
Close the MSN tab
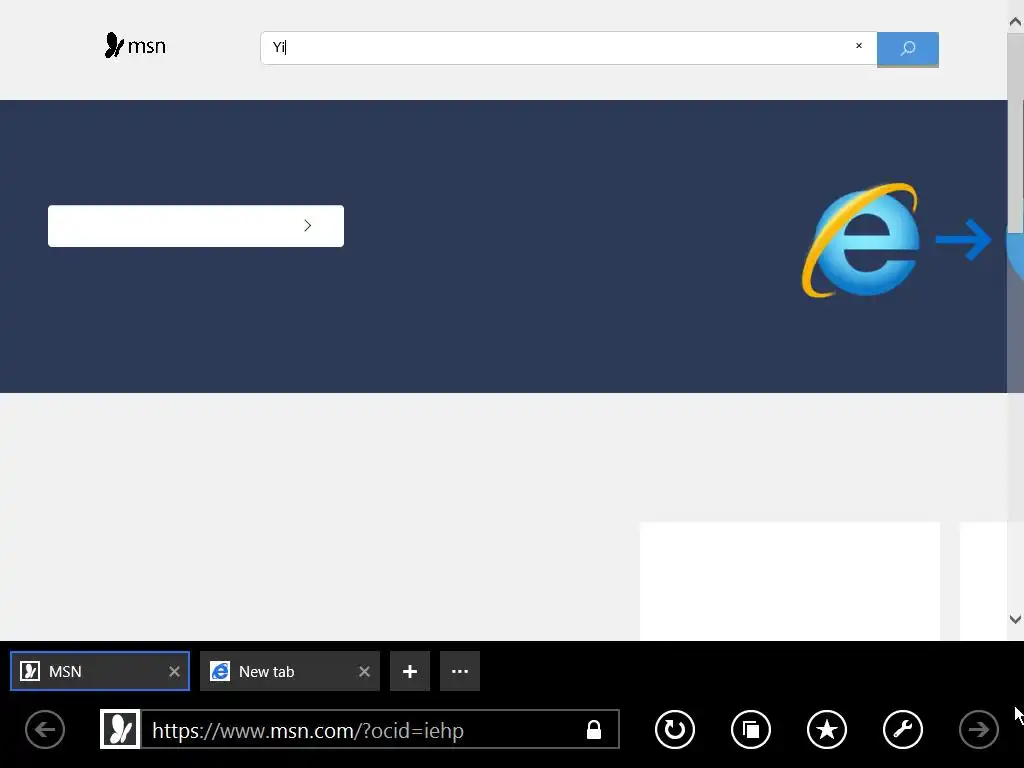[174, 671]
